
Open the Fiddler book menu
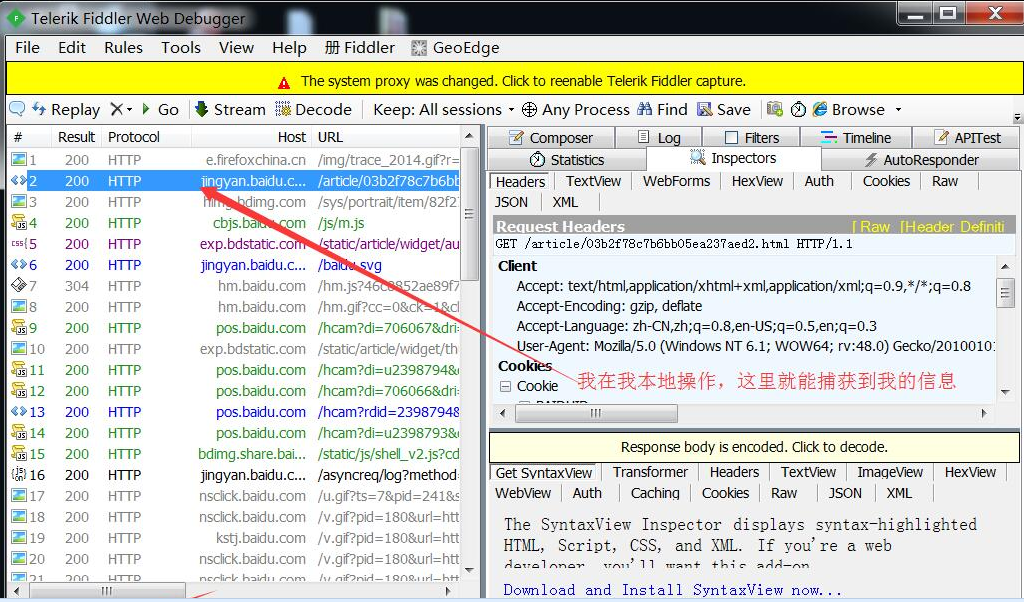[x=360, y=48]
